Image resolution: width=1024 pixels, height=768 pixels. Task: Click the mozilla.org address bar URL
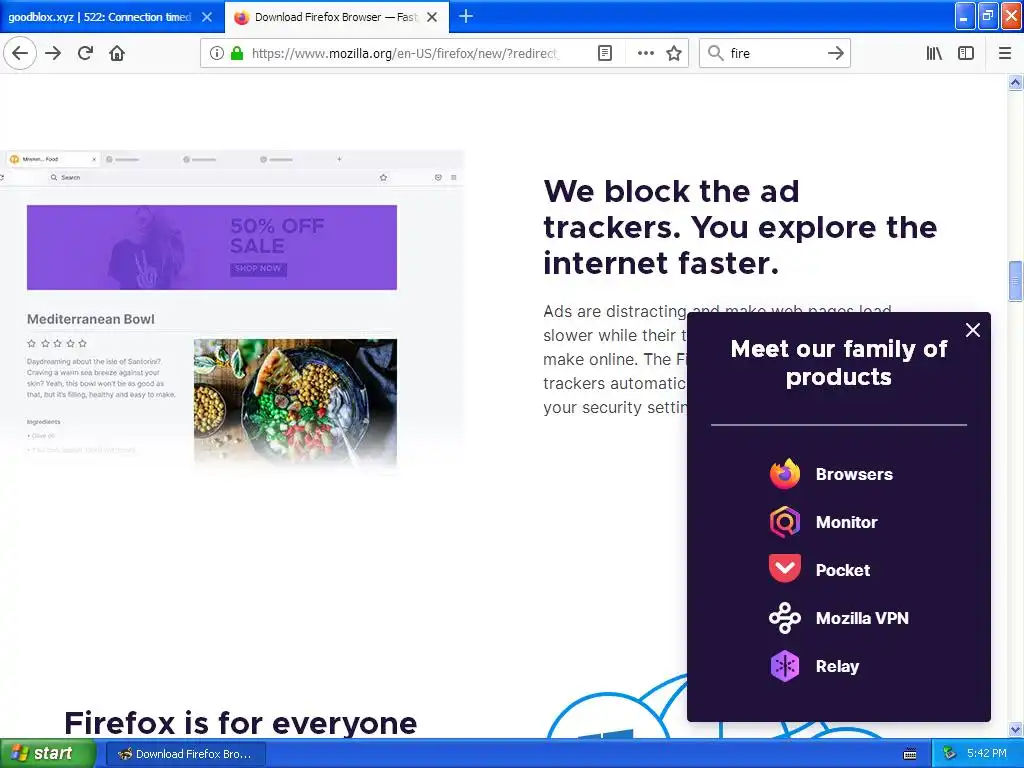pyautogui.click(x=405, y=53)
